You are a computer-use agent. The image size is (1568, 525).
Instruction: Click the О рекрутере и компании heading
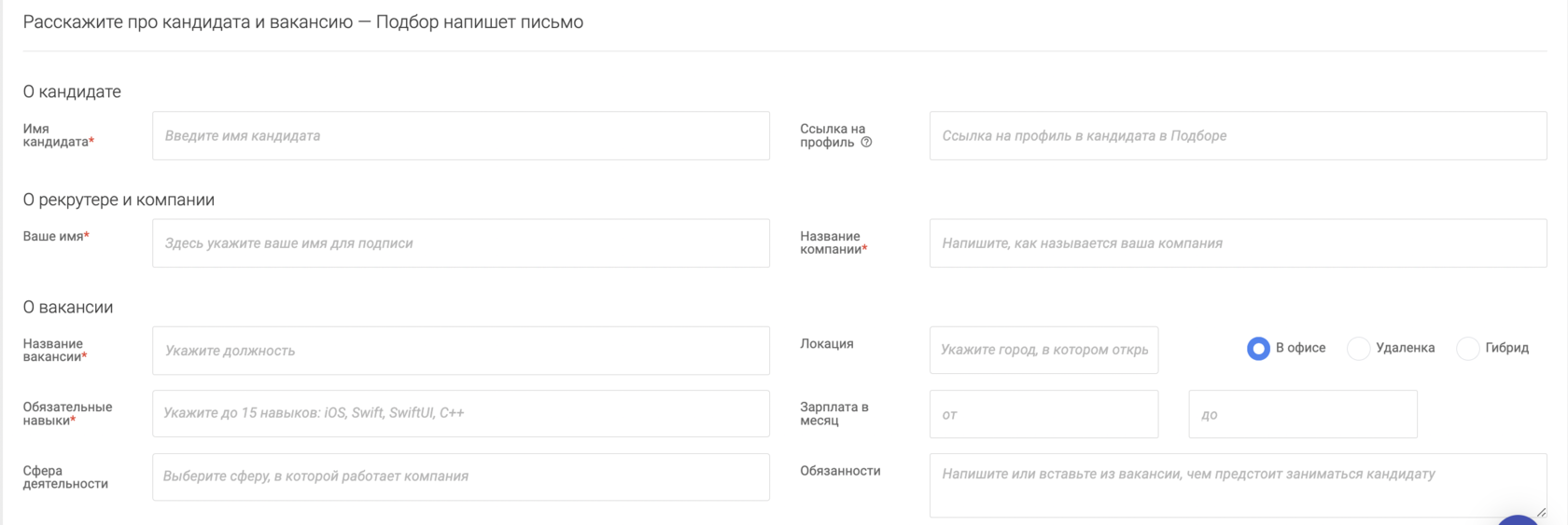pyautogui.click(x=119, y=200)
